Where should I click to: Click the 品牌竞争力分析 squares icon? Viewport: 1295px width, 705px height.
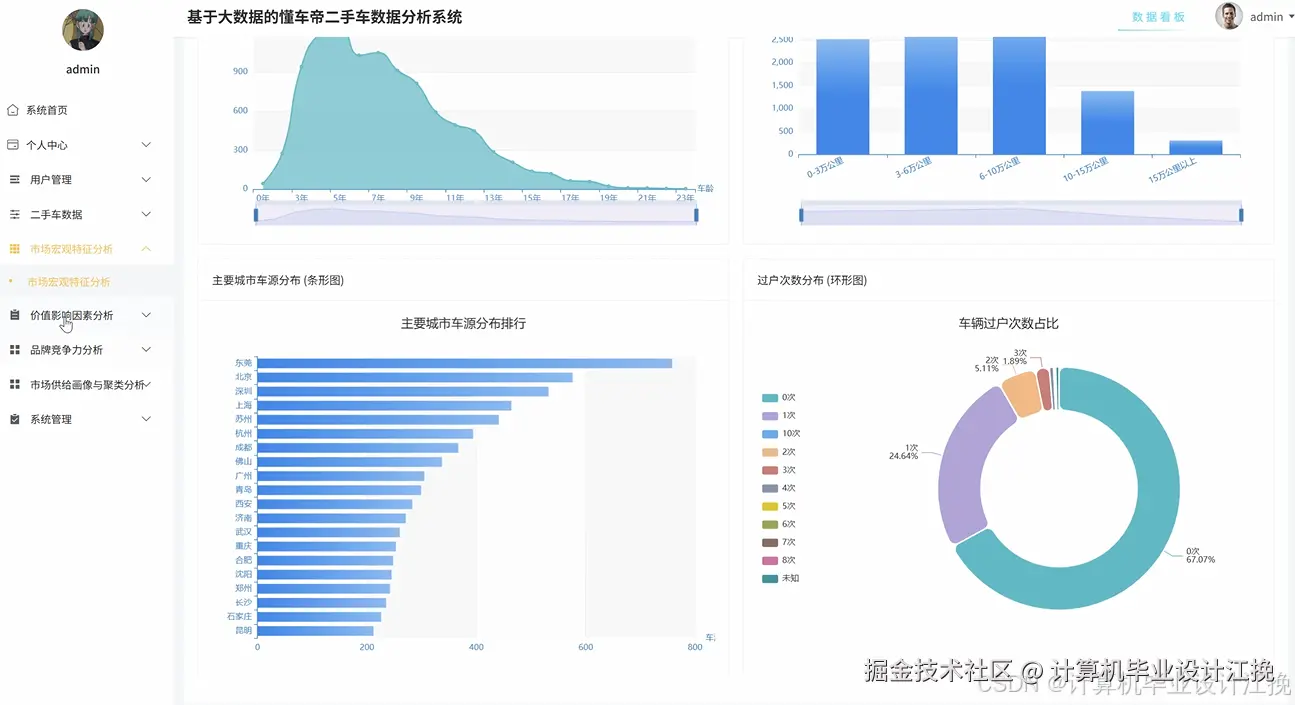[x=14, y=350]
